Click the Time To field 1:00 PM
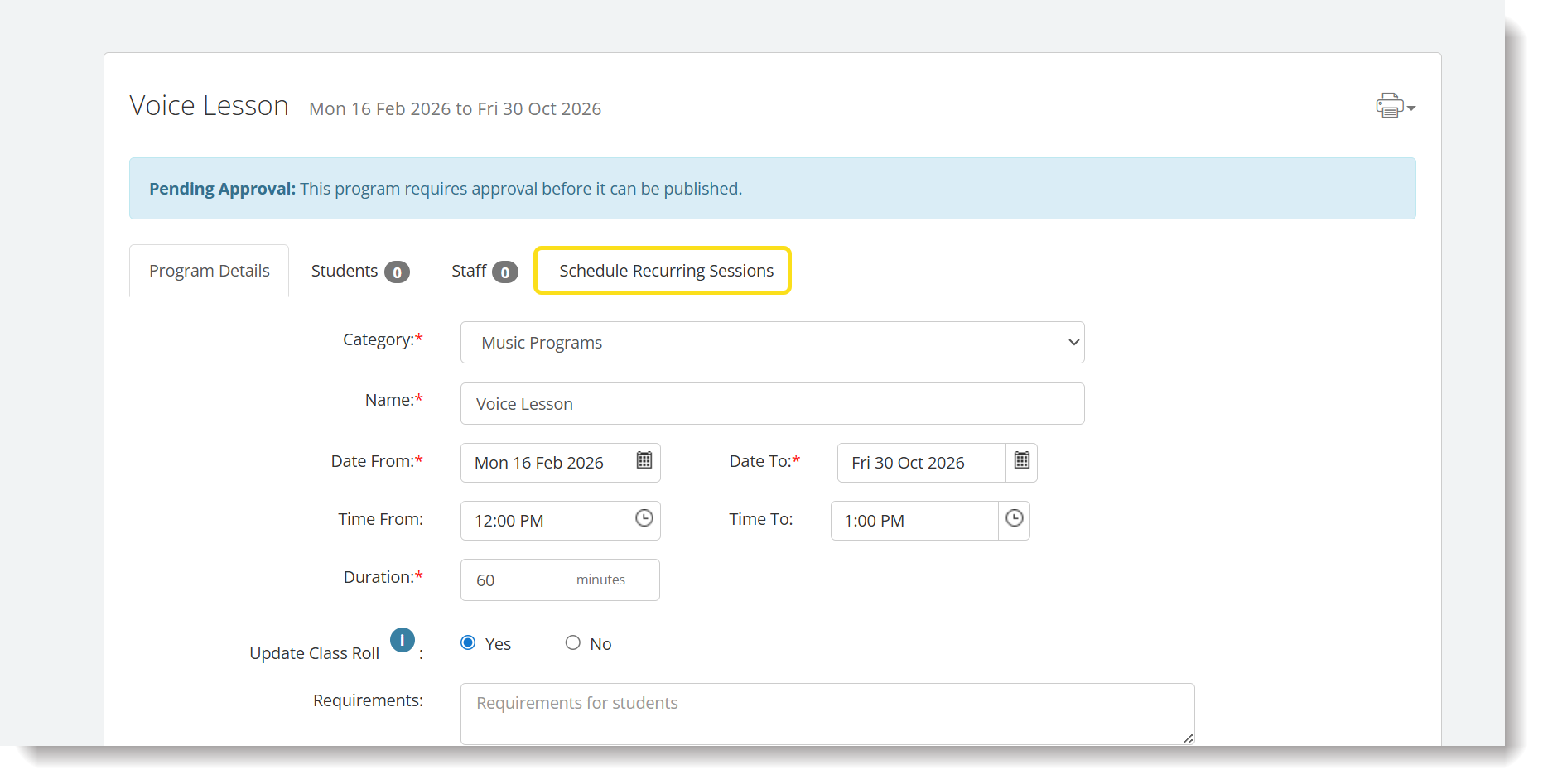The image size is (1543, 784). tap(914, 521)
